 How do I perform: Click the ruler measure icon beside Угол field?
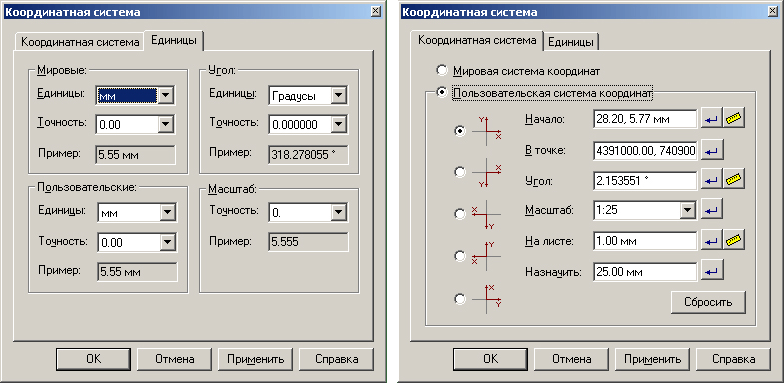point(734,180)
